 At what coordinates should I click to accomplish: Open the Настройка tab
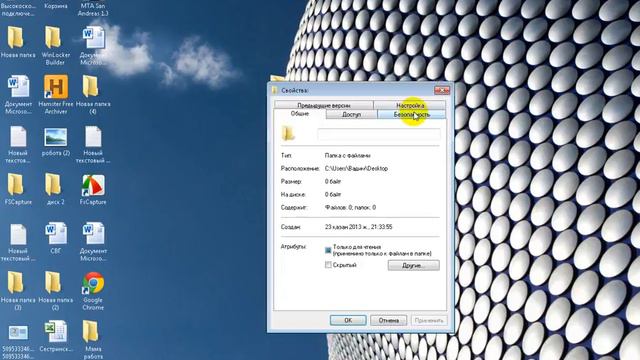tap(409, 105)
